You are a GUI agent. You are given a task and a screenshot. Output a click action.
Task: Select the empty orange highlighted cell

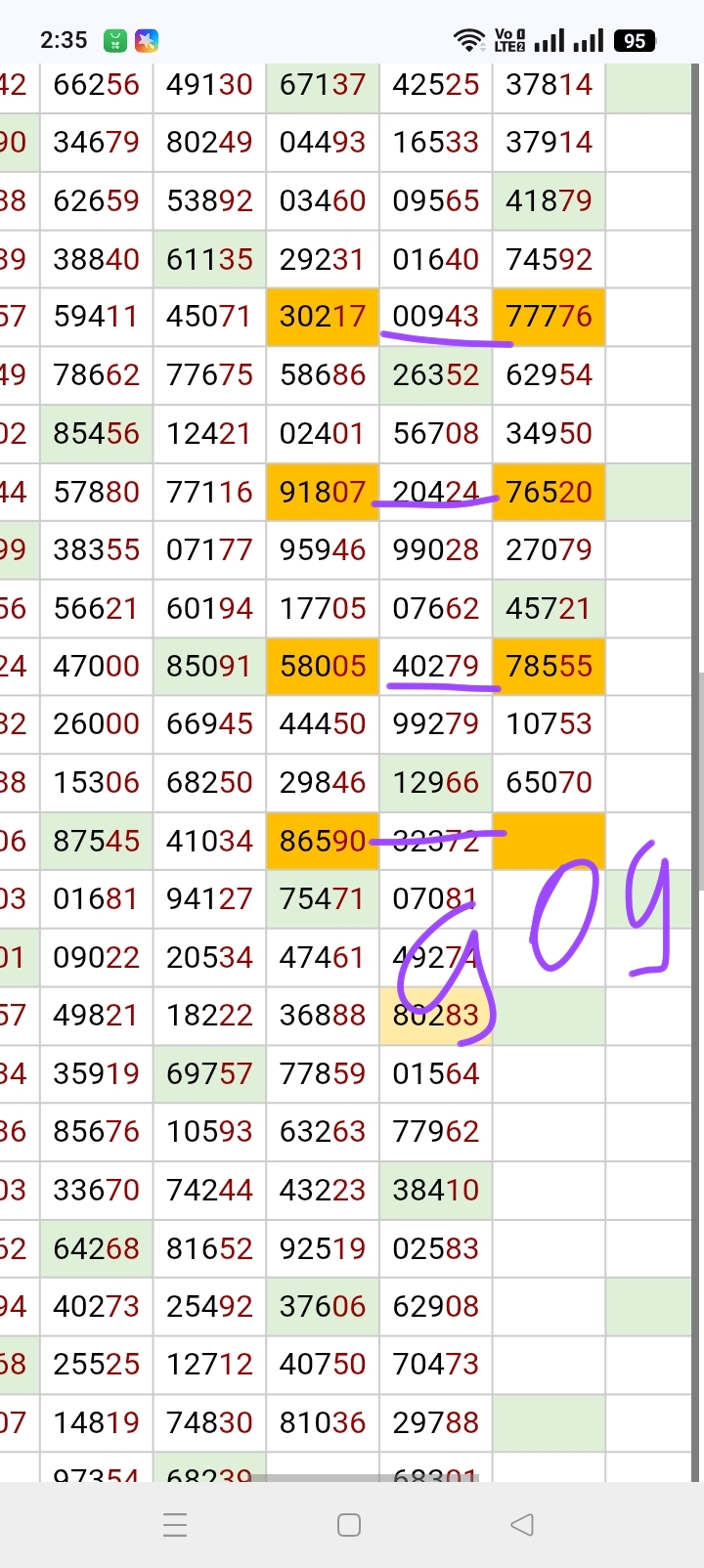(549, 841)
